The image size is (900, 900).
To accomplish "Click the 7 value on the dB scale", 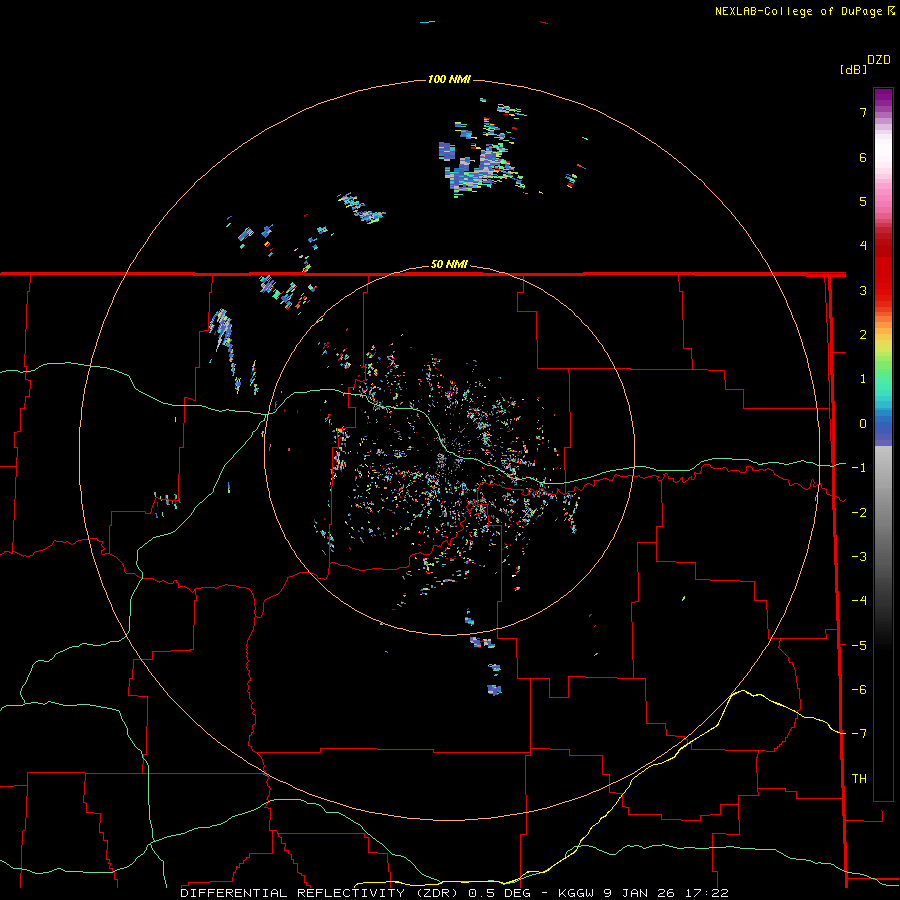I will 863,112.
